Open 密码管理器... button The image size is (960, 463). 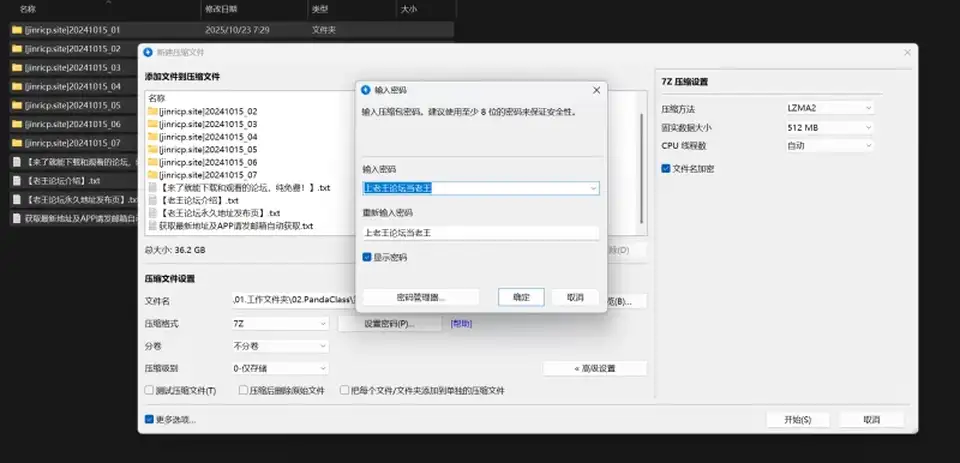coord(421,297)
